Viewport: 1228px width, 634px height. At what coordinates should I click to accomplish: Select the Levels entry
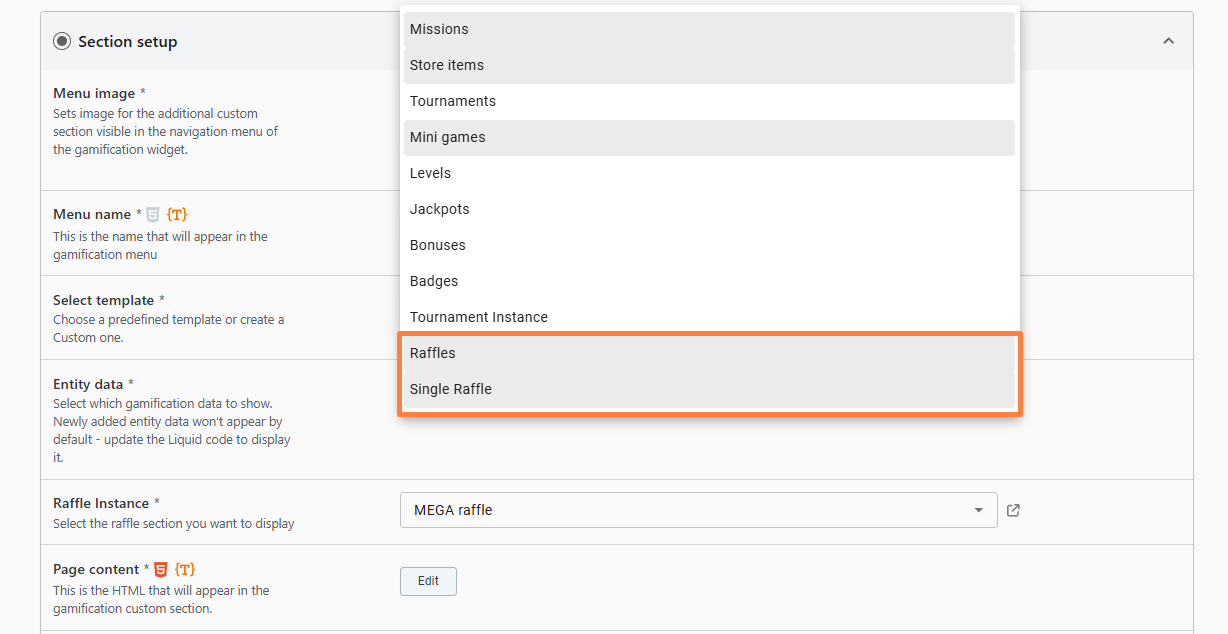pyautogui.click(x=709, y=173)
